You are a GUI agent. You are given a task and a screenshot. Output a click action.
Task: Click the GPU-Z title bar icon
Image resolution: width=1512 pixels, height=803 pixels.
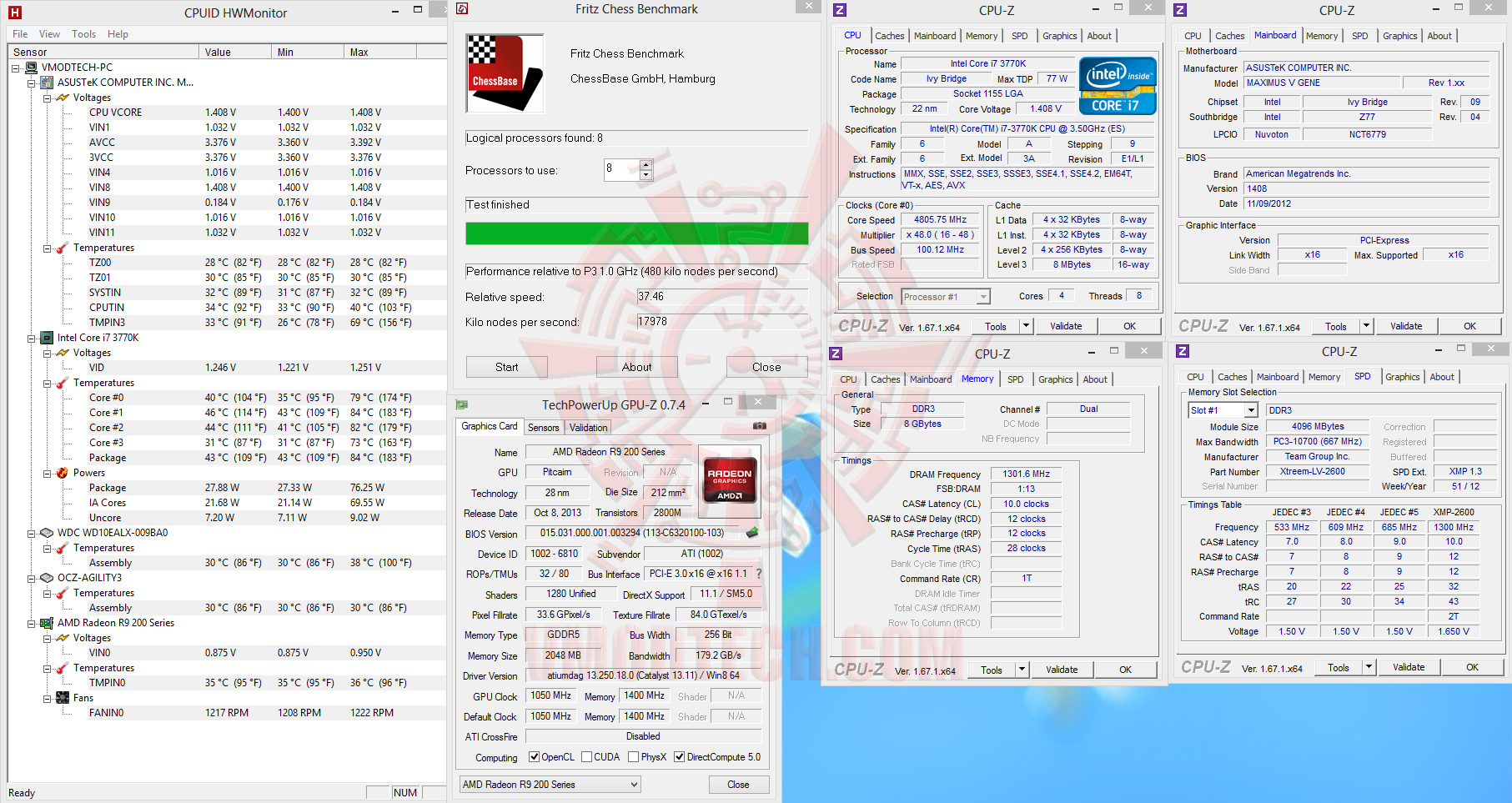(462, 405)
